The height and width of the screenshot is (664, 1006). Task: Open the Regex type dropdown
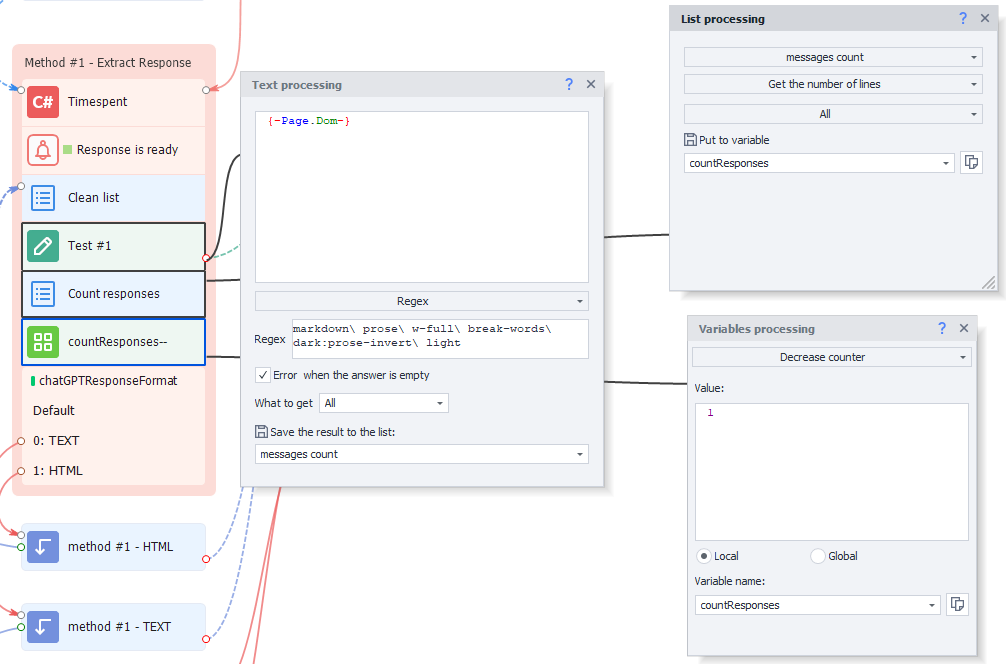click(421, 301)
